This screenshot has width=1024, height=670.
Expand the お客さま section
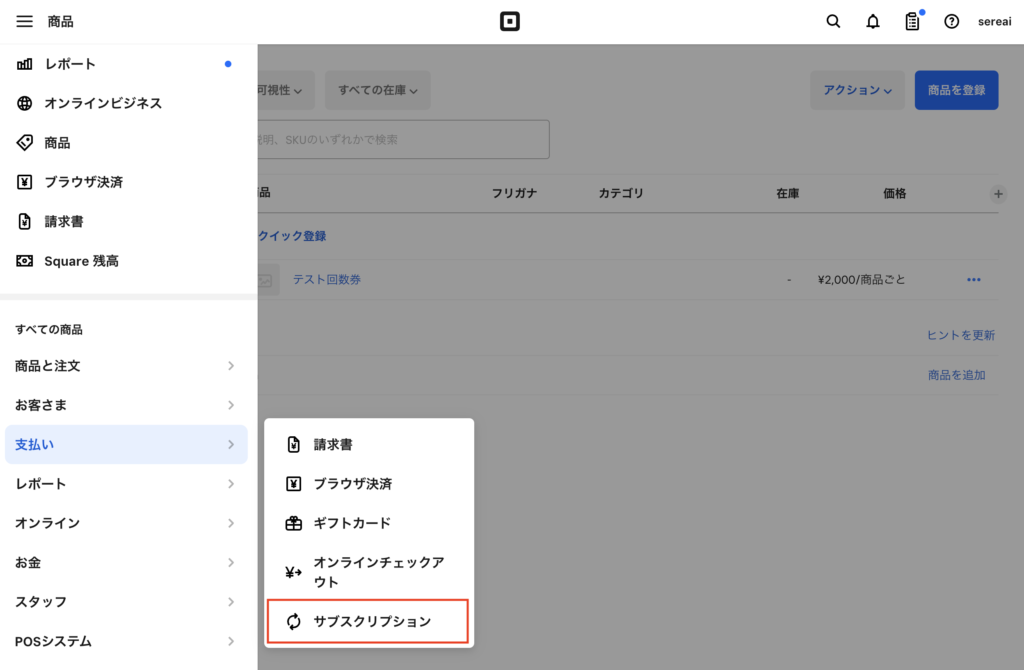tap(126, 405)
